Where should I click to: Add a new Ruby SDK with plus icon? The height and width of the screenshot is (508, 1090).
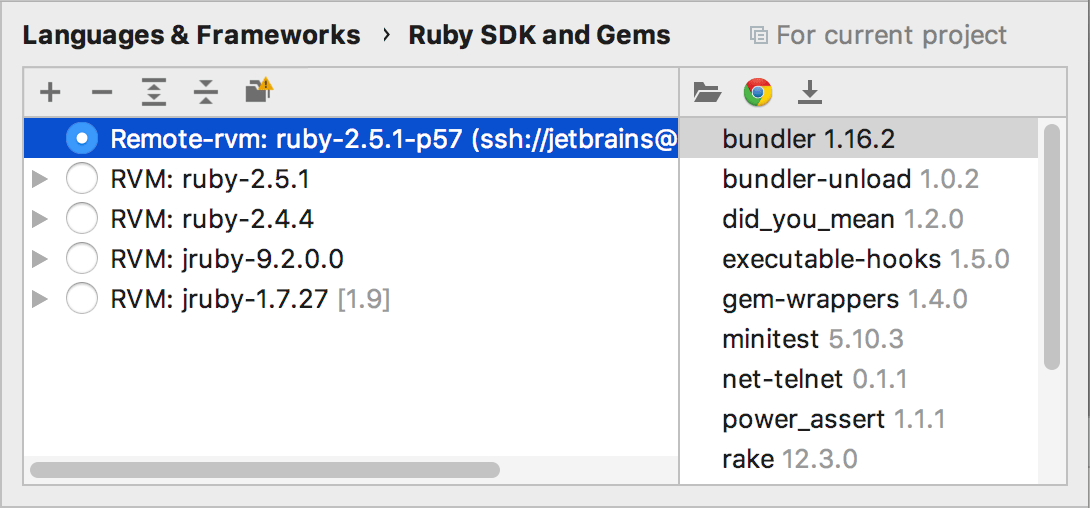pyautogui.click(x=50, y=92)
